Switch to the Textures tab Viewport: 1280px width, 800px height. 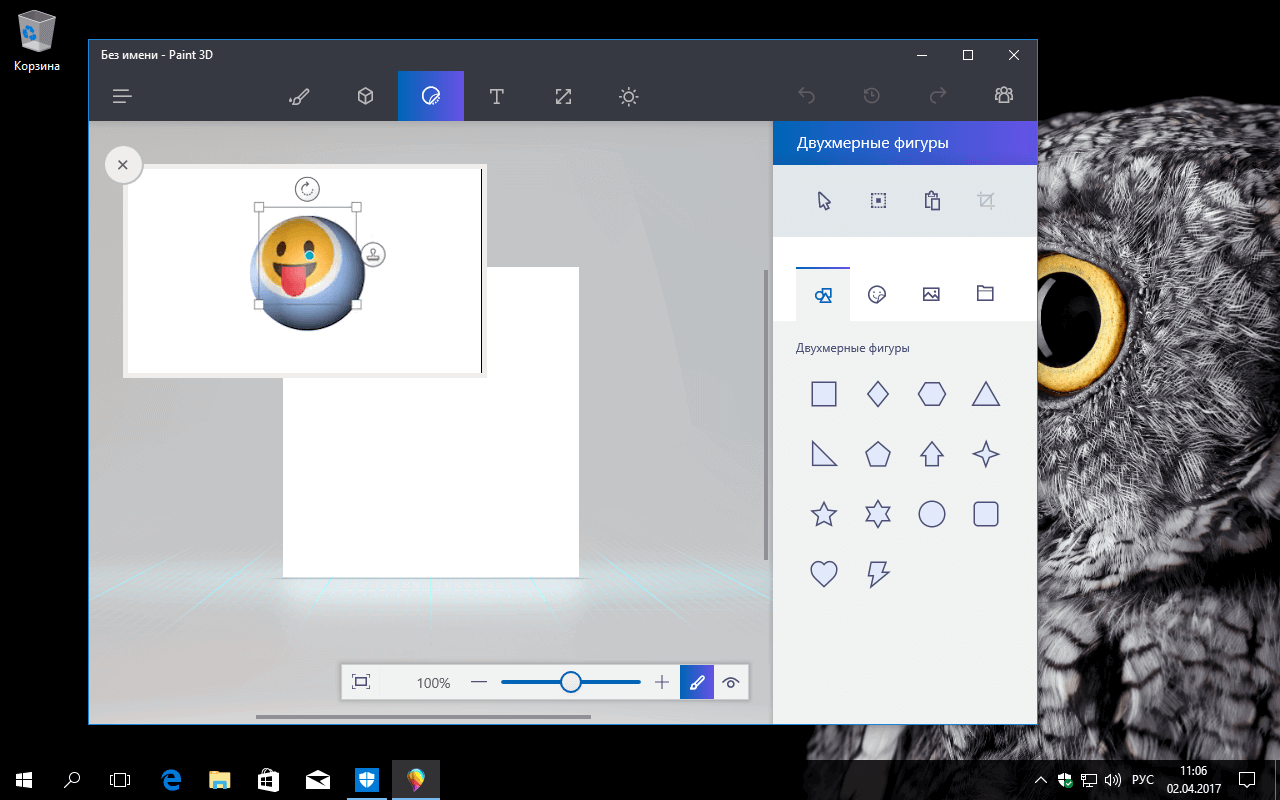931,293
